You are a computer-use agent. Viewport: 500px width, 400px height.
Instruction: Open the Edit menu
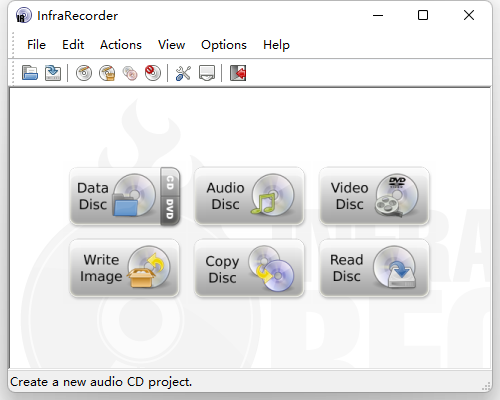click(73, 45)
